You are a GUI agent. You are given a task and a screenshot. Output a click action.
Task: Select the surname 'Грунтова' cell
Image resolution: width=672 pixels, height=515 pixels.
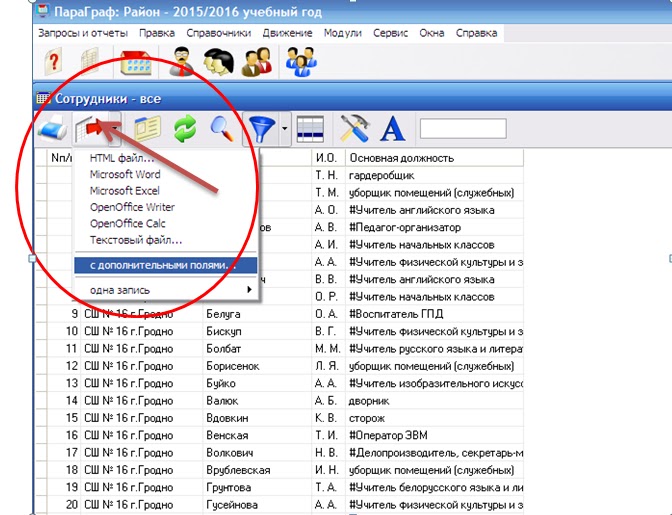pos(257,487)
